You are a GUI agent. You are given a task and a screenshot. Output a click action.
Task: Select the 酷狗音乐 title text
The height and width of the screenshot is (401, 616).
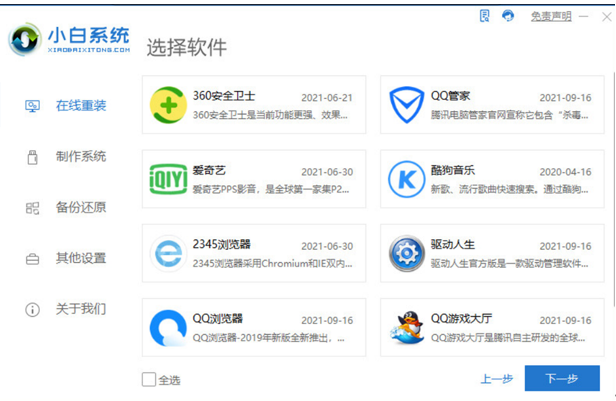tap(453, 170)
